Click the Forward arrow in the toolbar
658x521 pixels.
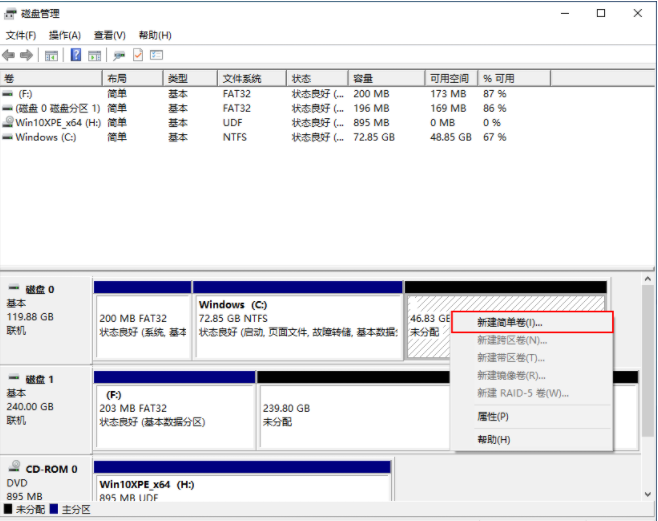point(27,55)
